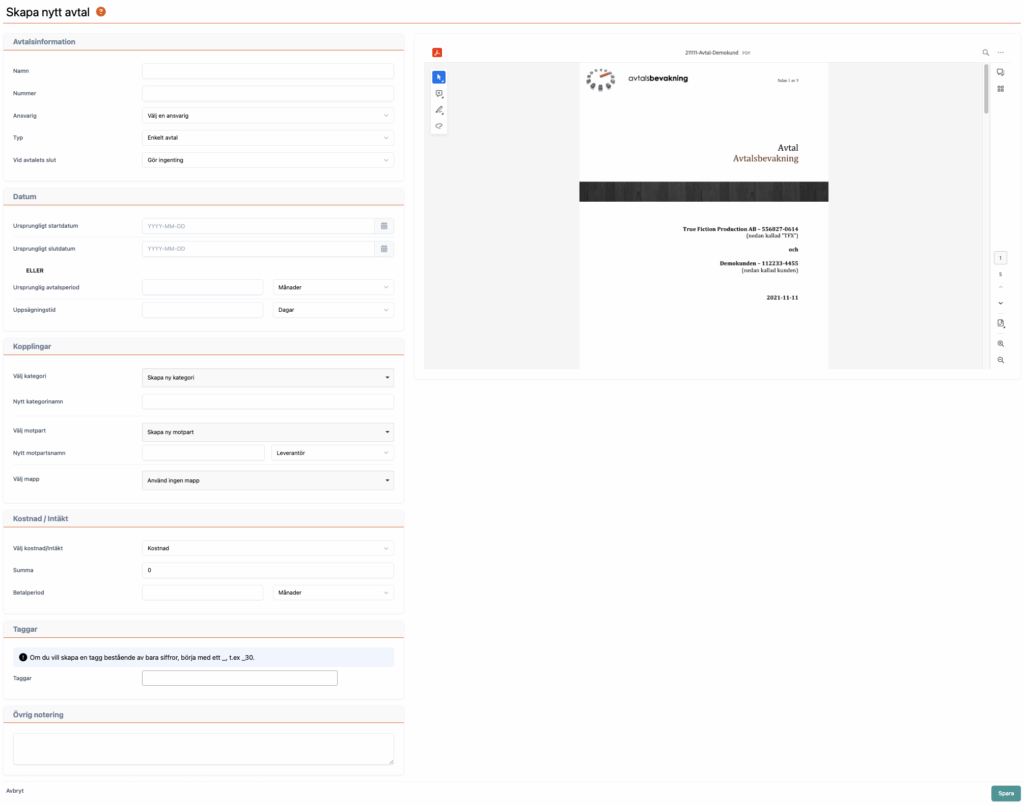
Task: Zoom in on the PDF document
Action: (1001, 343)
